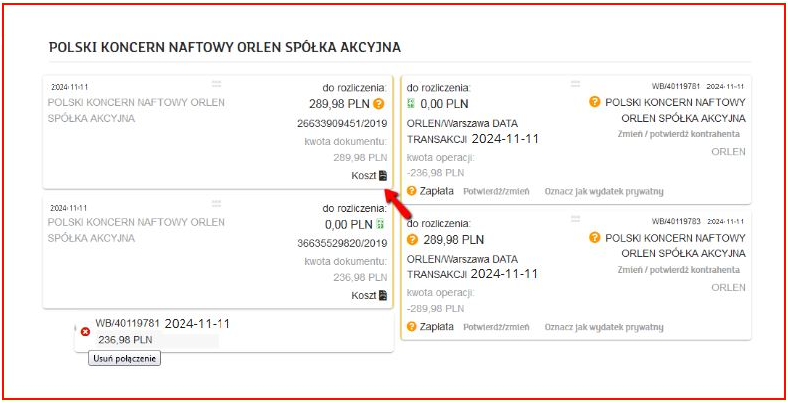Click contractor question icon on WB/40119781 card
The image size is (788, 403).
pyautogui.click(x=595, y=102)
